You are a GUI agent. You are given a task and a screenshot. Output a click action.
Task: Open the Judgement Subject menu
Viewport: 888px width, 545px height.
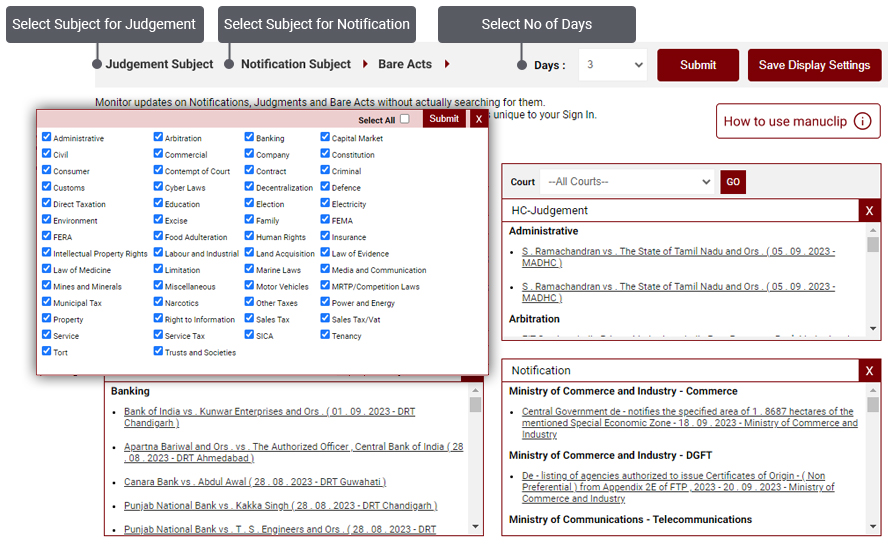(159, 64)
